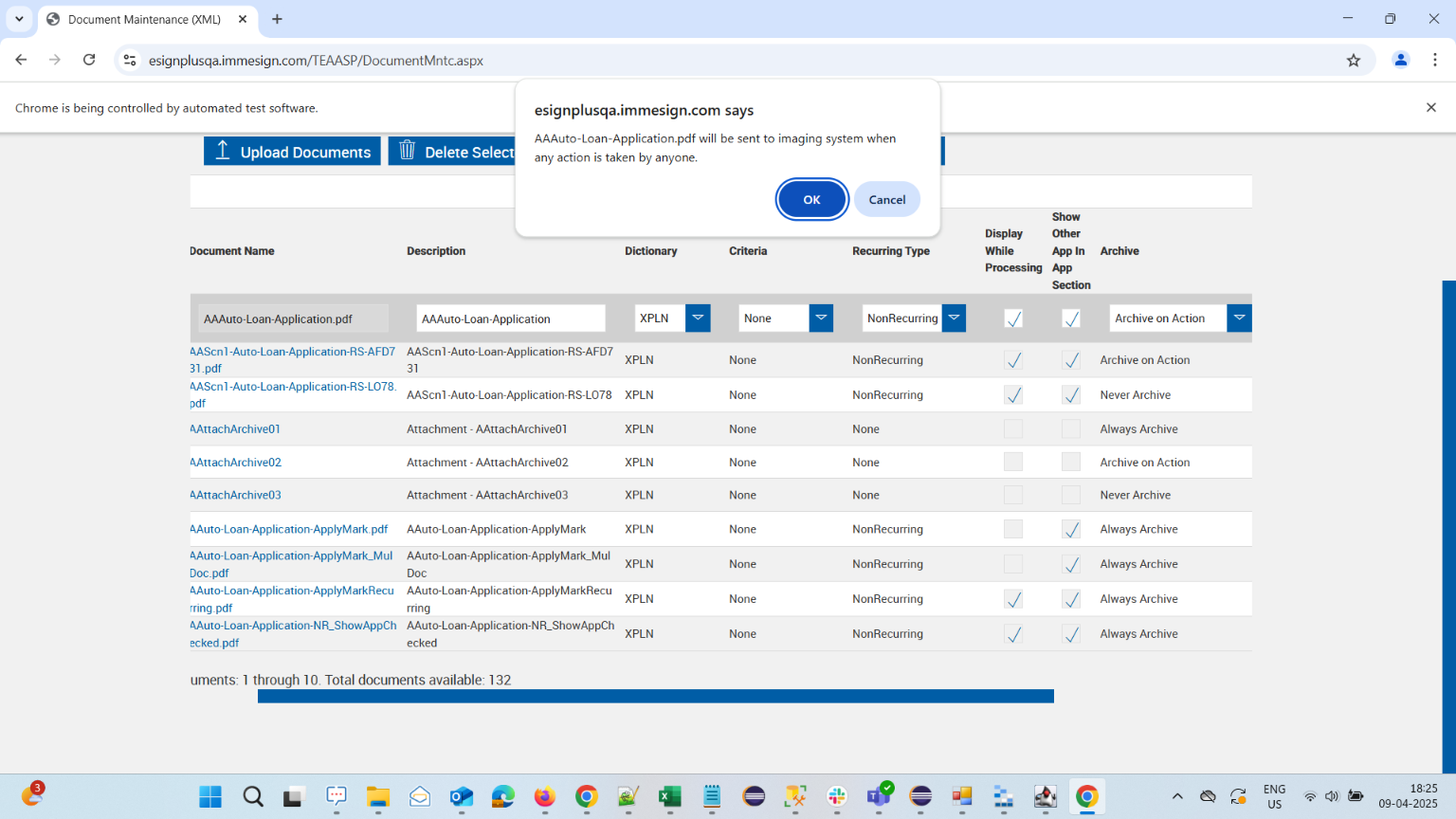Toggle Show Other App for ApplyMark.pdf row

click(1071, 530)
